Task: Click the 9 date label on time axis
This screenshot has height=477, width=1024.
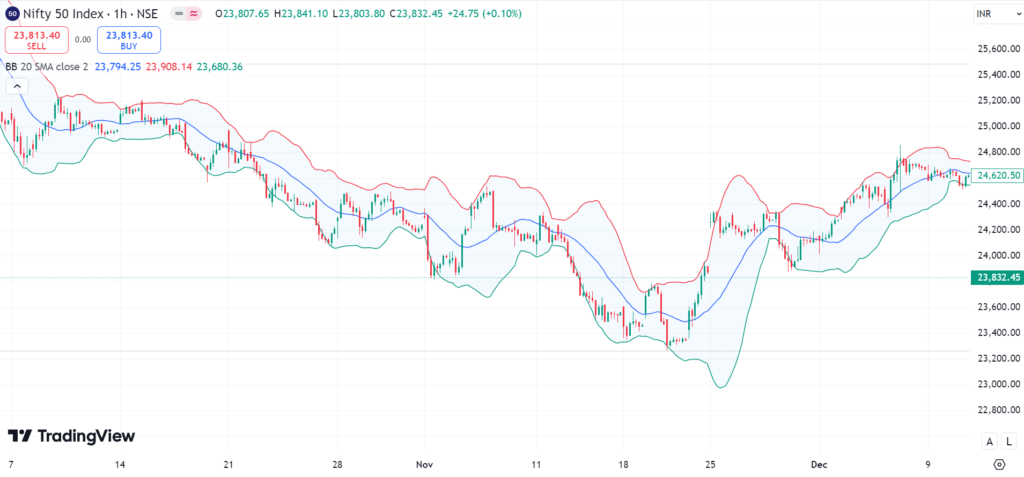Action: click(929, 465)
